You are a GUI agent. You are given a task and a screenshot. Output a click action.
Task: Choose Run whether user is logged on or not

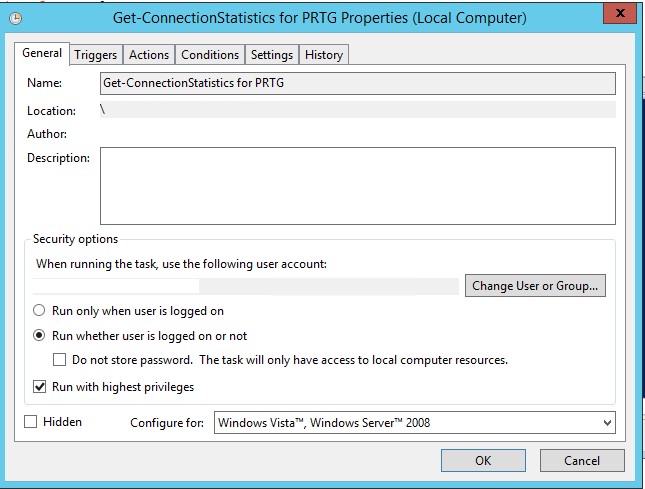(41, 336)
